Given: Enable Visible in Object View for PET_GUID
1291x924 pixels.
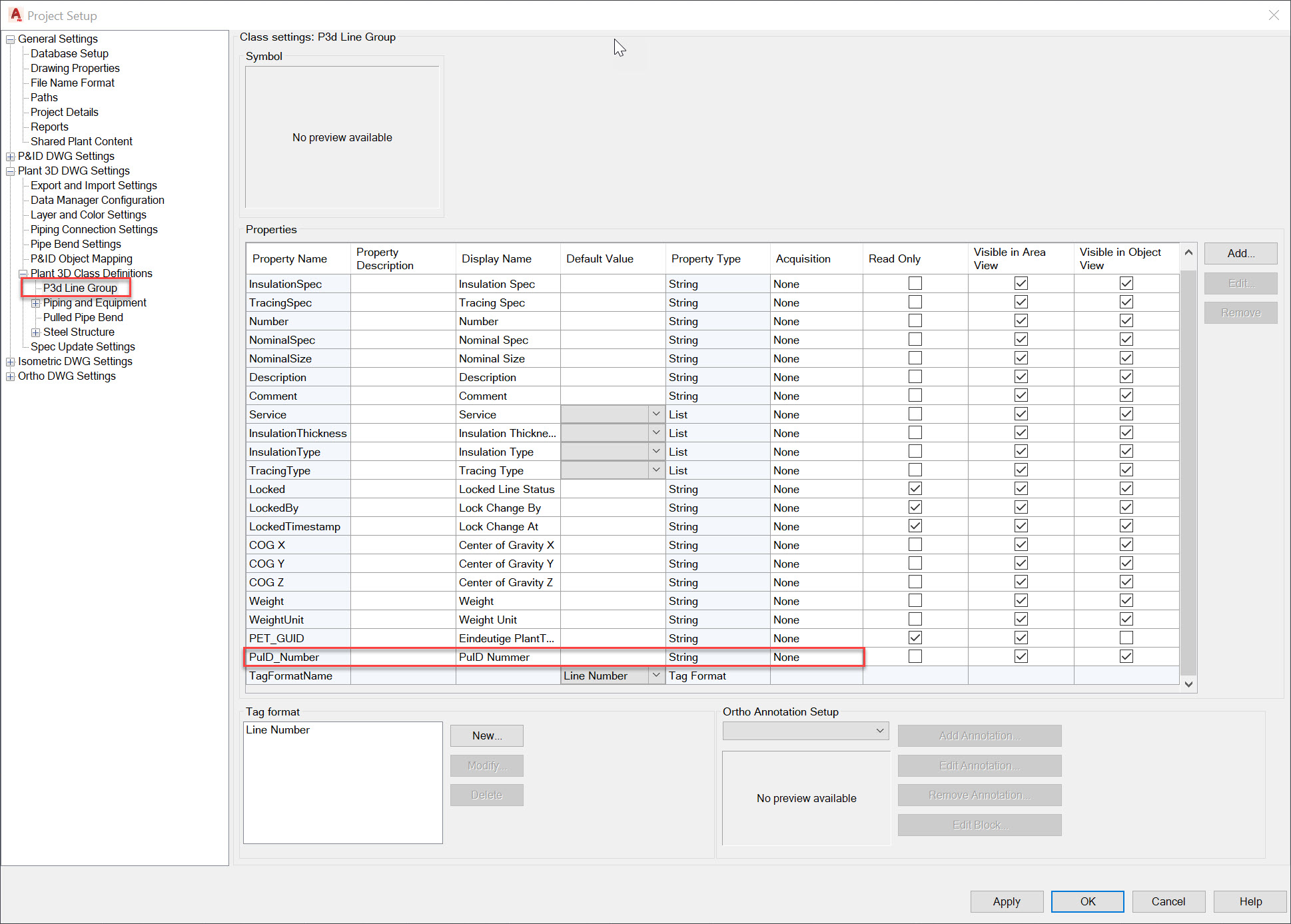Looking at the screenshot, I should (1126, 637).
